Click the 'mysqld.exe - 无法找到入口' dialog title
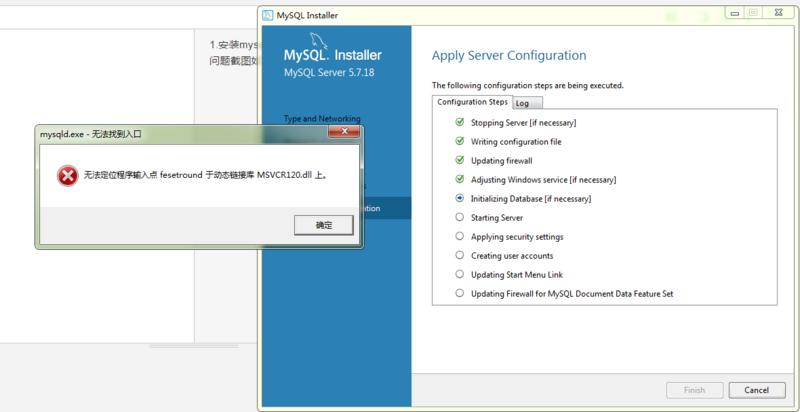 point(90,135)
